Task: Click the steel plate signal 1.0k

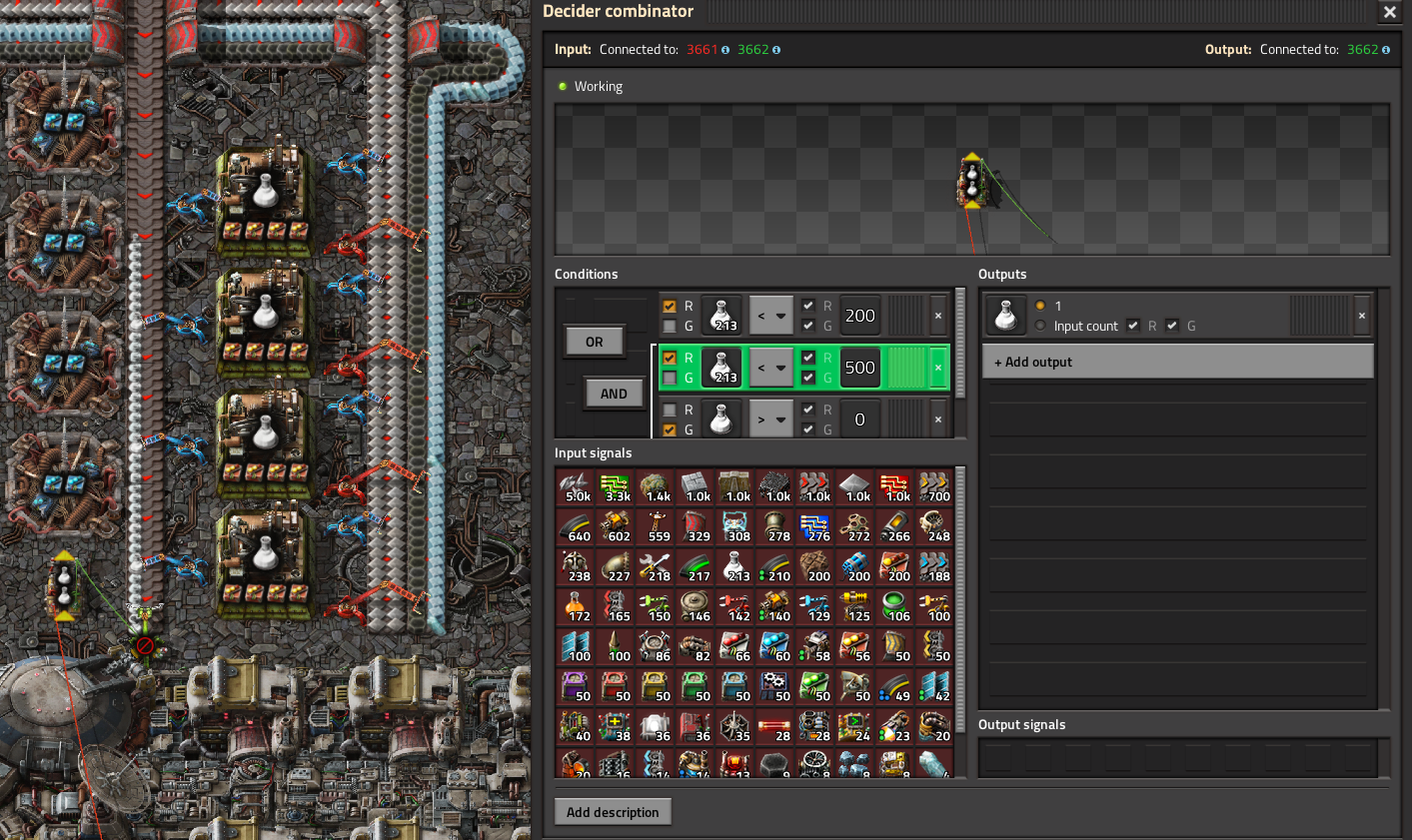Action: [855, 487]
